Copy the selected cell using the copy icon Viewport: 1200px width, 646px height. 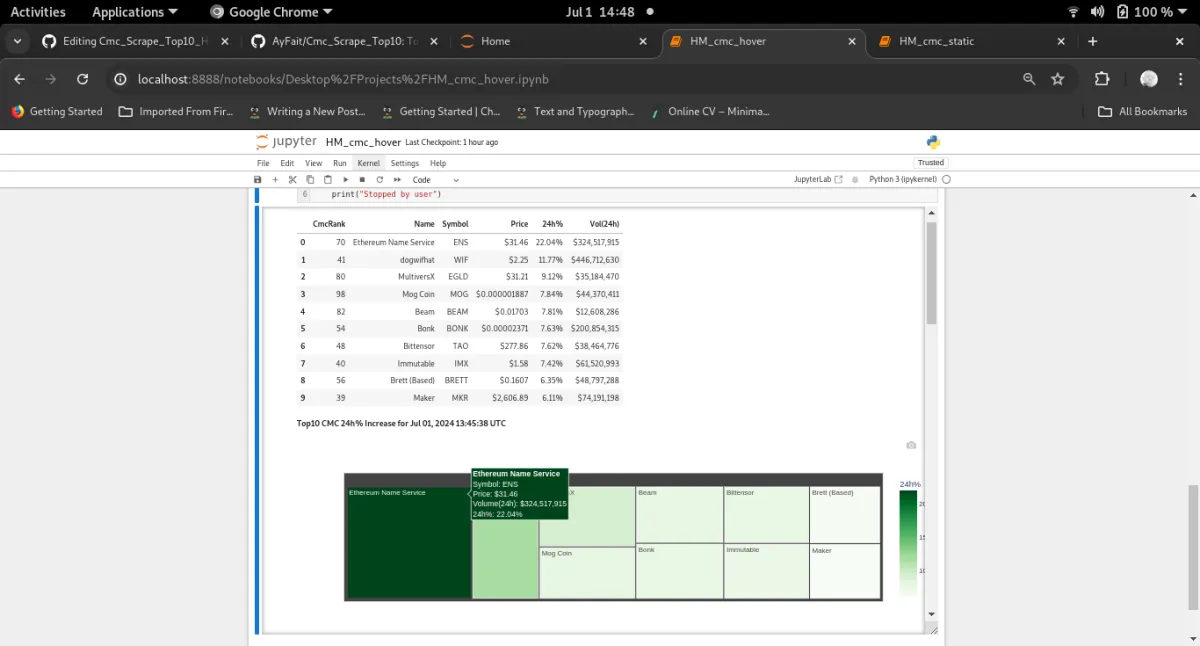click(x=310, y=180)
